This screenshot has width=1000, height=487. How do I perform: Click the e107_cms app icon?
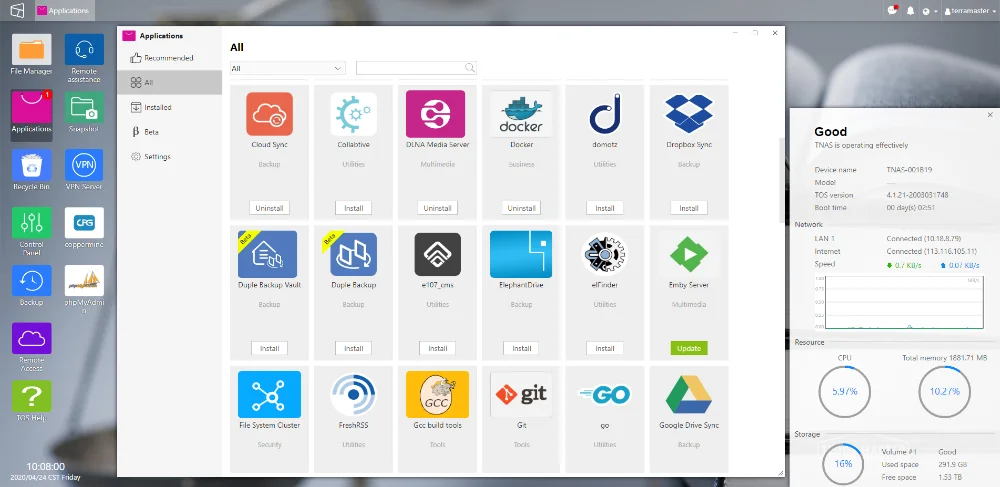[438, 254]
